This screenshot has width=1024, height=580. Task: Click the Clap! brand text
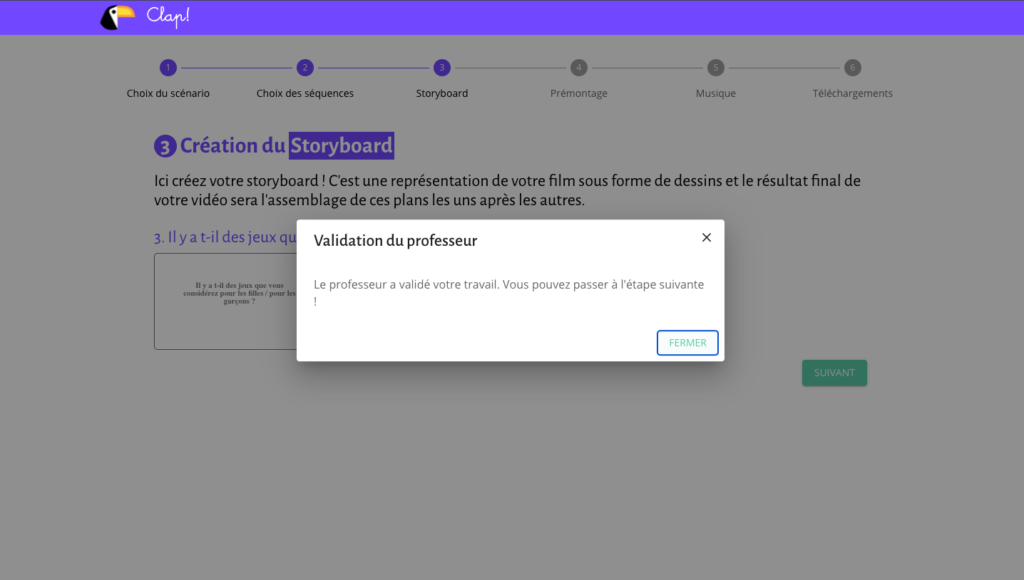167,15
